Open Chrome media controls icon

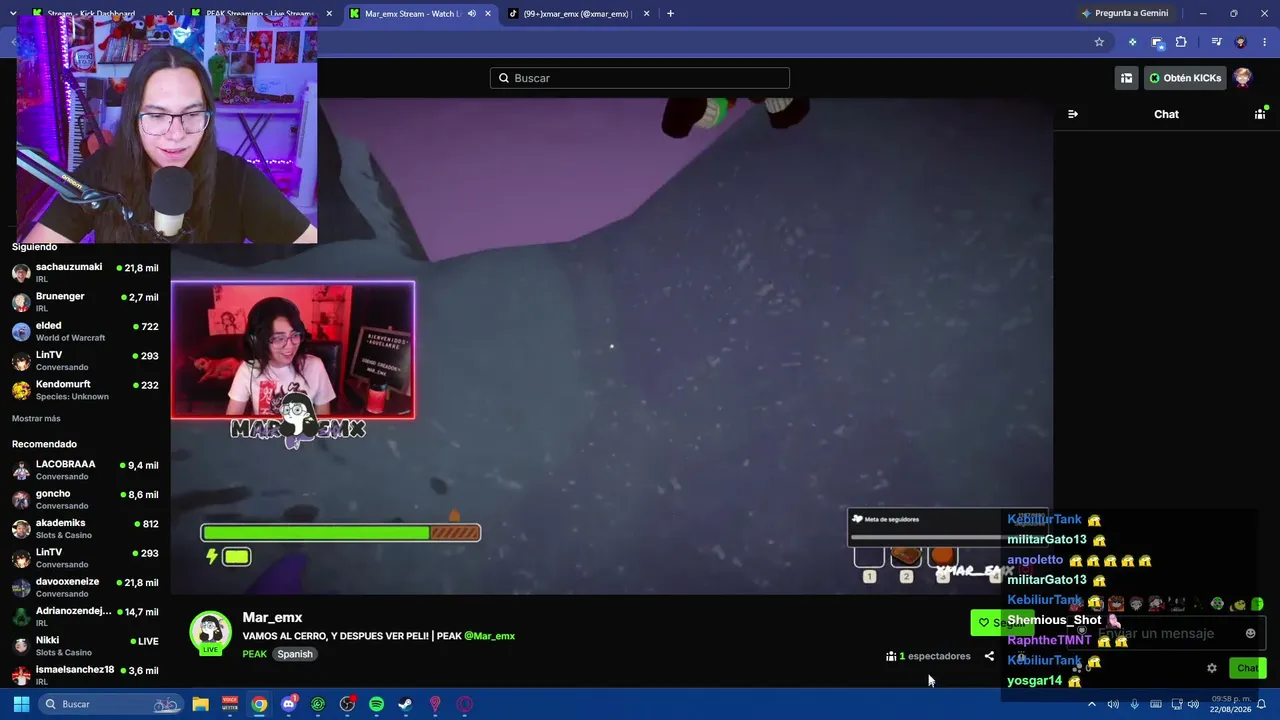[x=1216, y=42]
